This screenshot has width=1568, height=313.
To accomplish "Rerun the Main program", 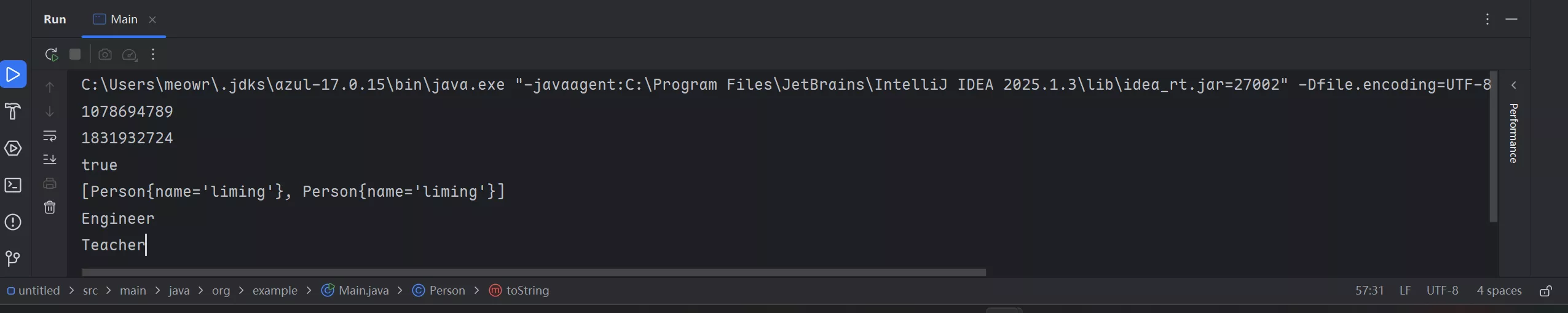I will coord(52,55).
